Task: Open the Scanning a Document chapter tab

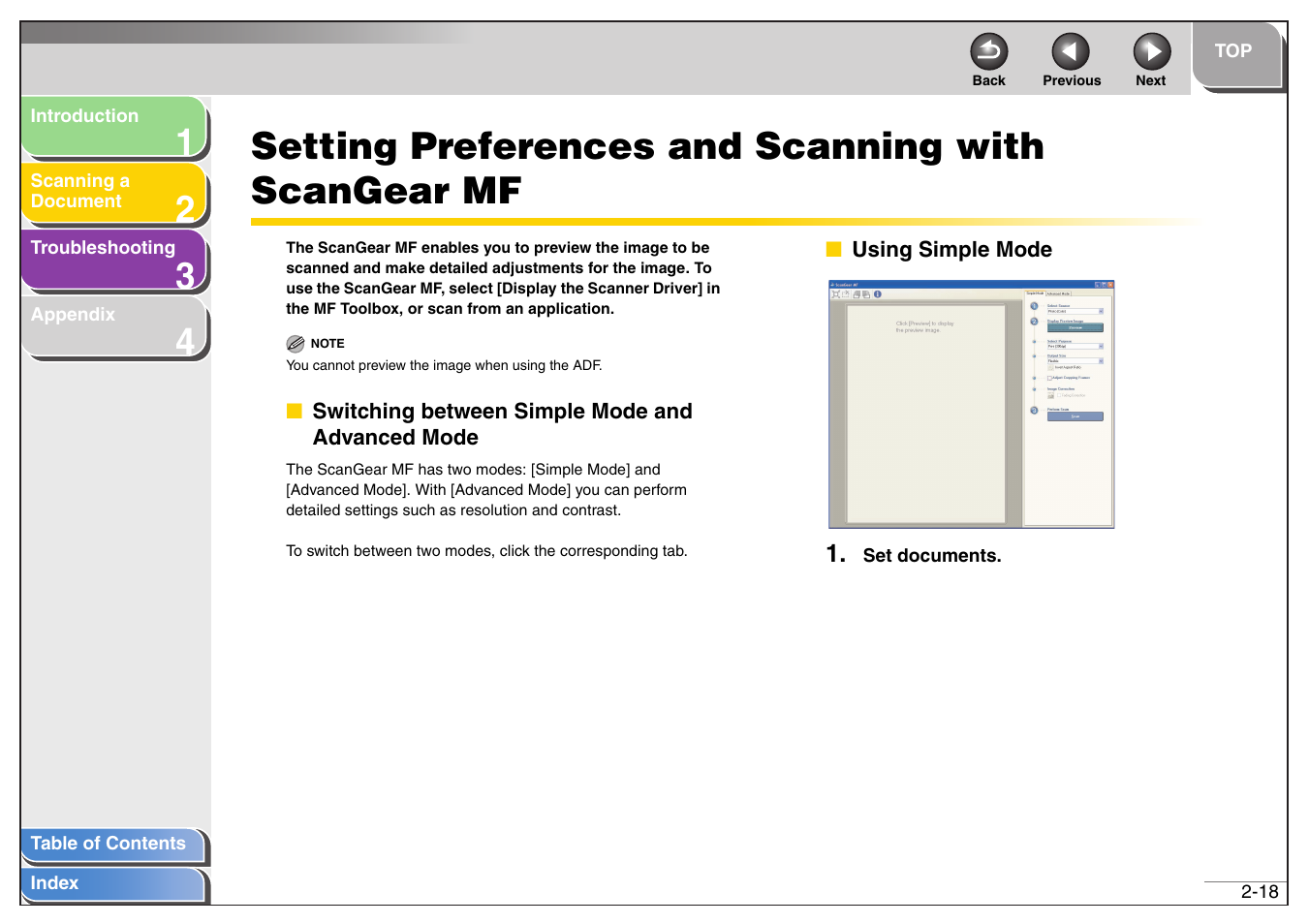Action: [x=114, y=193]
